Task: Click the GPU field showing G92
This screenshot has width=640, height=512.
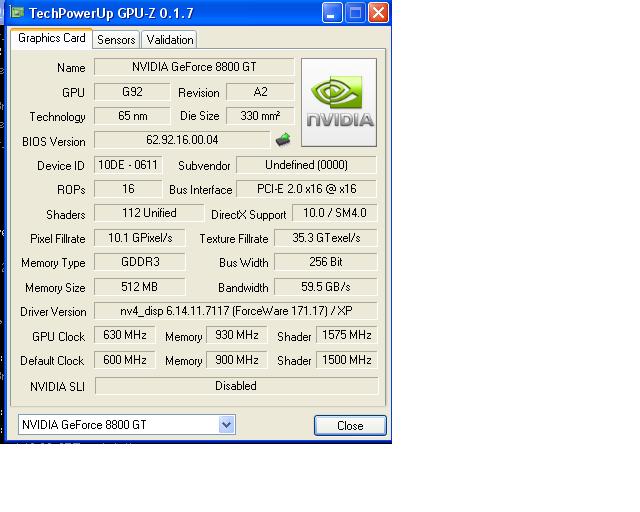Action: click(x=132, y=92)
